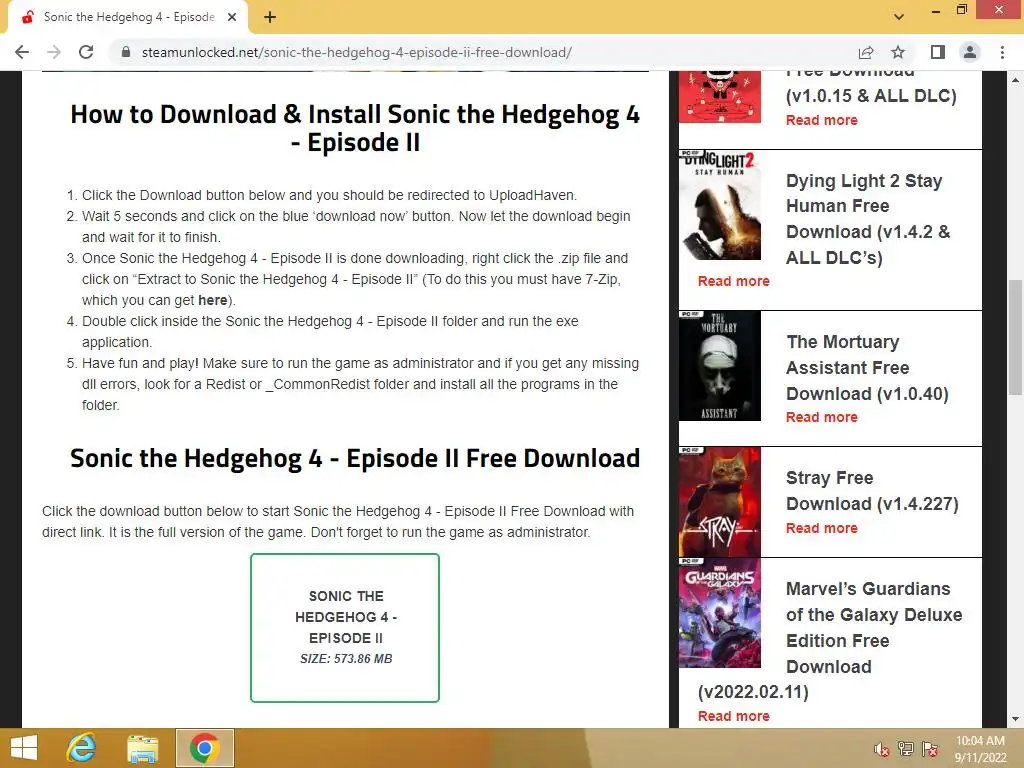
Task: Open Dying Light 2 Stay Human title
Action: click(x=867, y=219)
